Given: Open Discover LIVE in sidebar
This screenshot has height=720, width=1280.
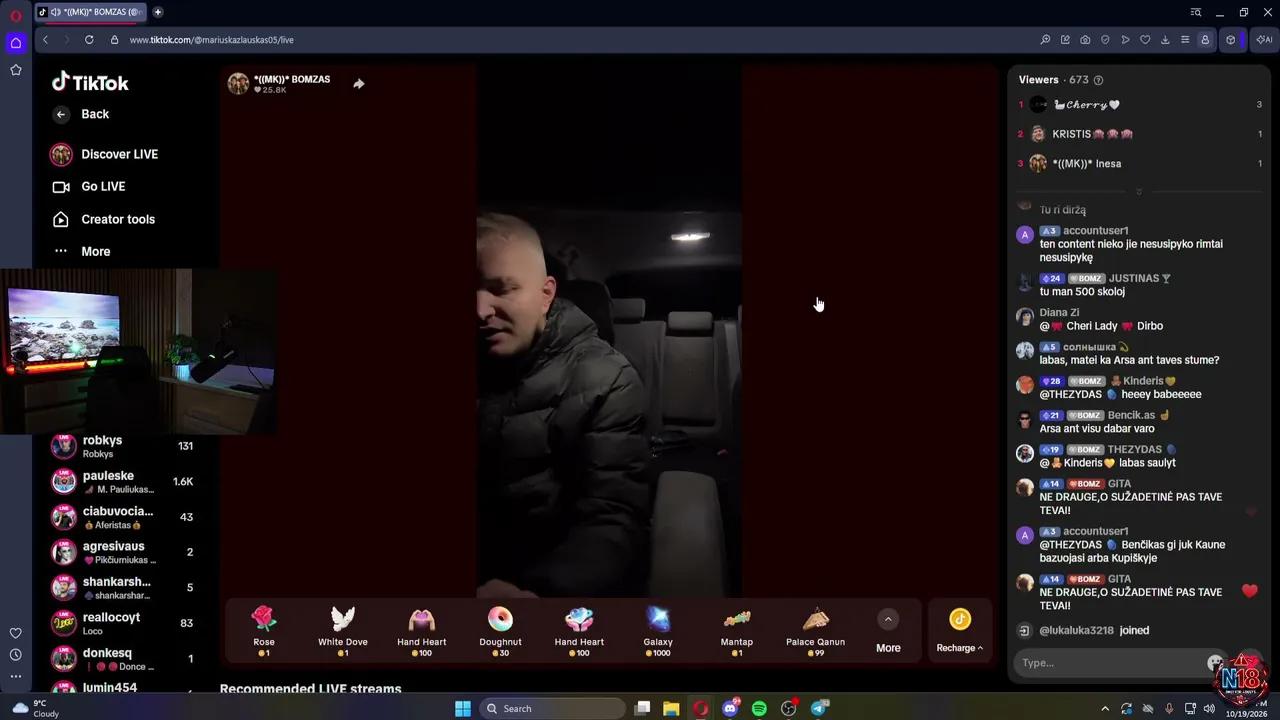Looking at the screenshot, I should [105, 154].
